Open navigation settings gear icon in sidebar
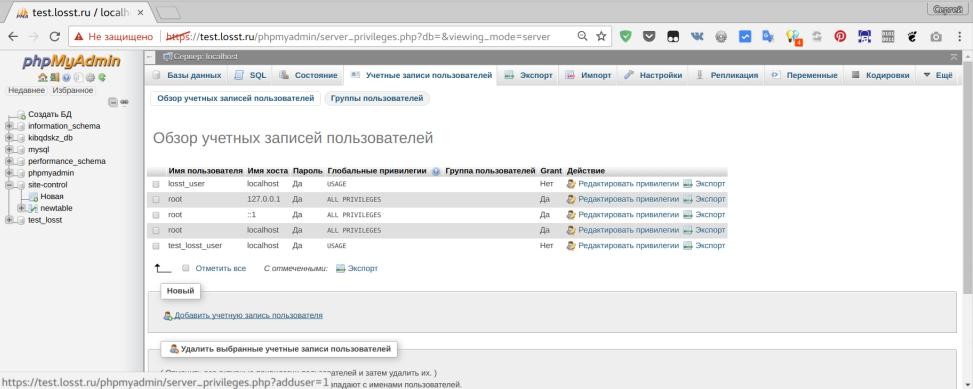The width and height of the screenshot is (973, 389). coord(90,78)
